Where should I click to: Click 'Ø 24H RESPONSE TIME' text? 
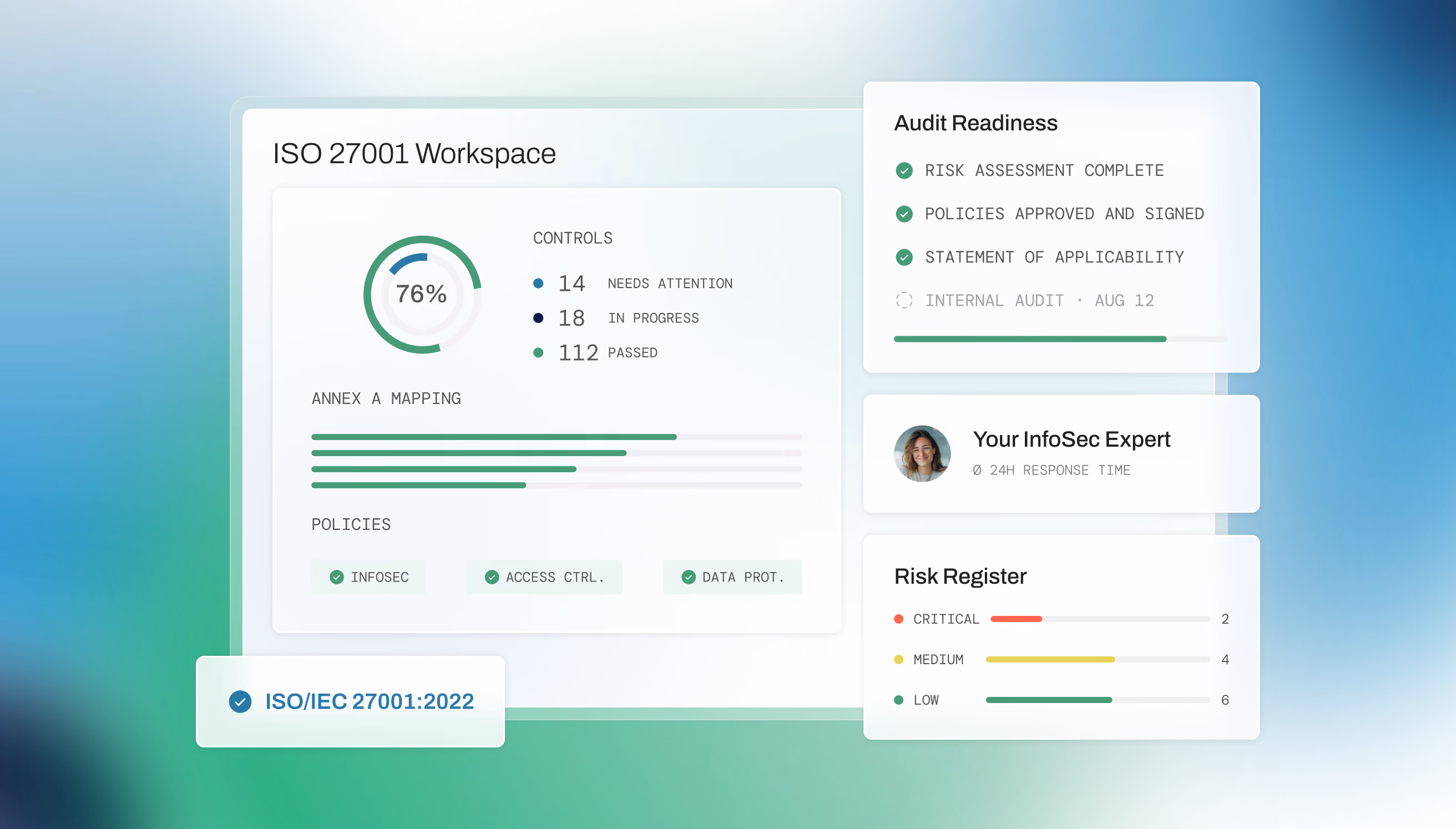click(1051, 470)
